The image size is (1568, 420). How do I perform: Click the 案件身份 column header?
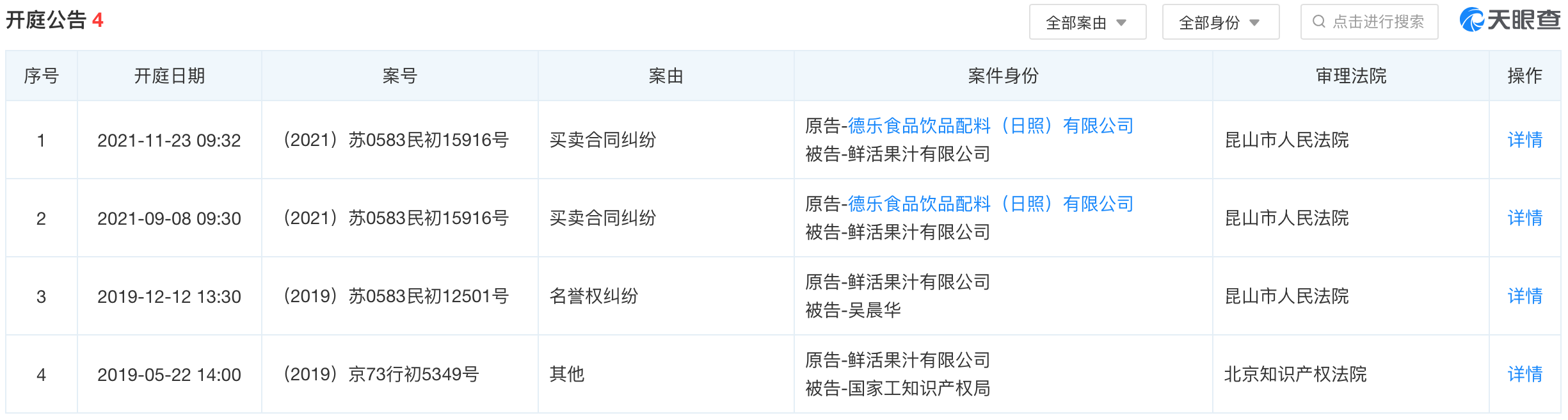(1003, 76)
